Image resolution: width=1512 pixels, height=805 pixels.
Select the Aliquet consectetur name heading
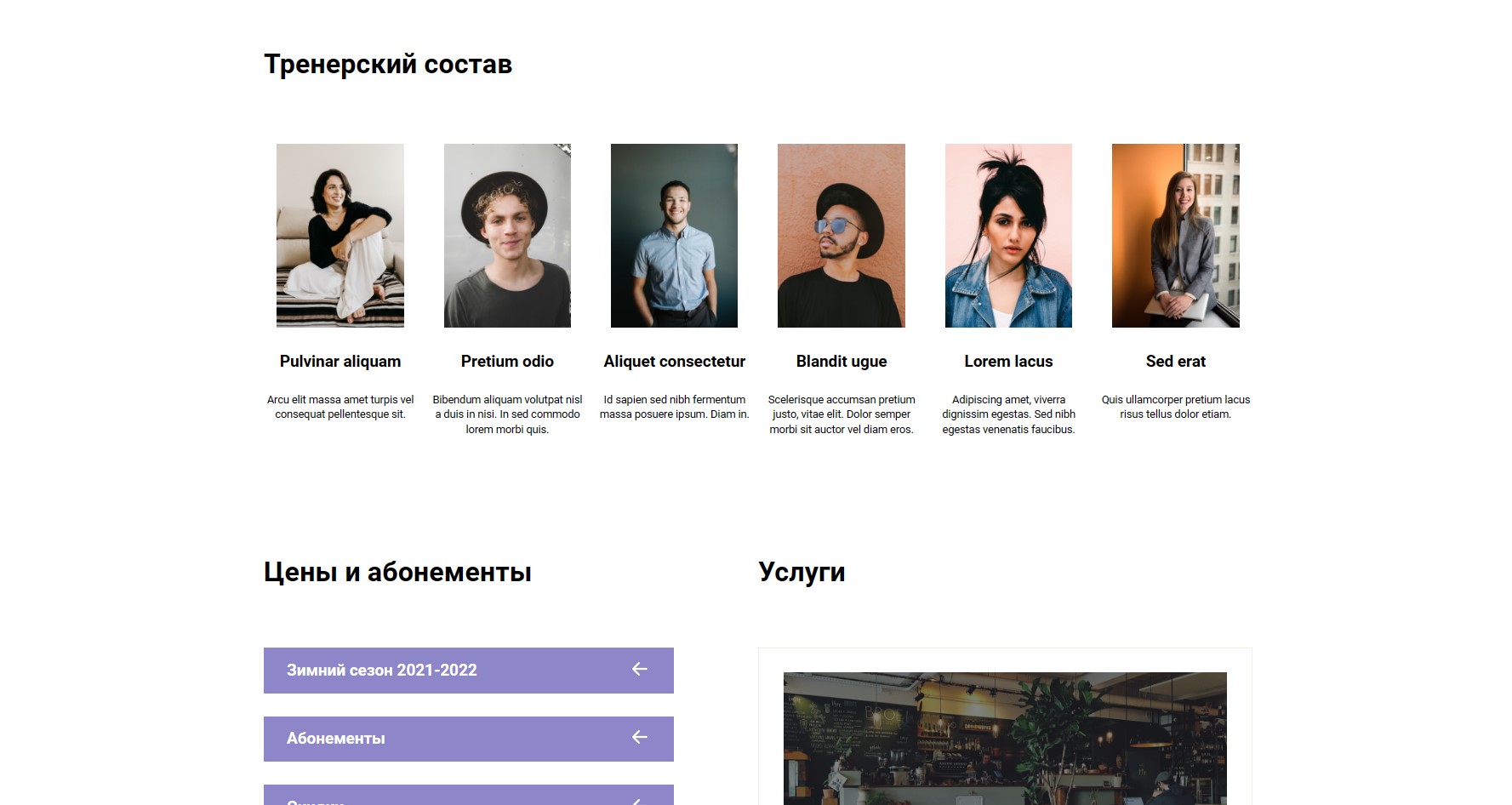click(675, 362)
